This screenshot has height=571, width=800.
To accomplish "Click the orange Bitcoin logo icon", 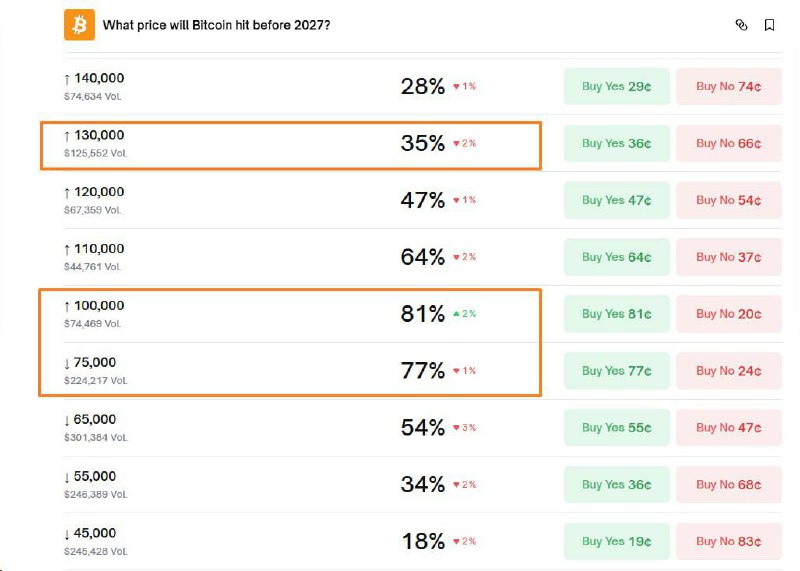I will pos(79,25).
